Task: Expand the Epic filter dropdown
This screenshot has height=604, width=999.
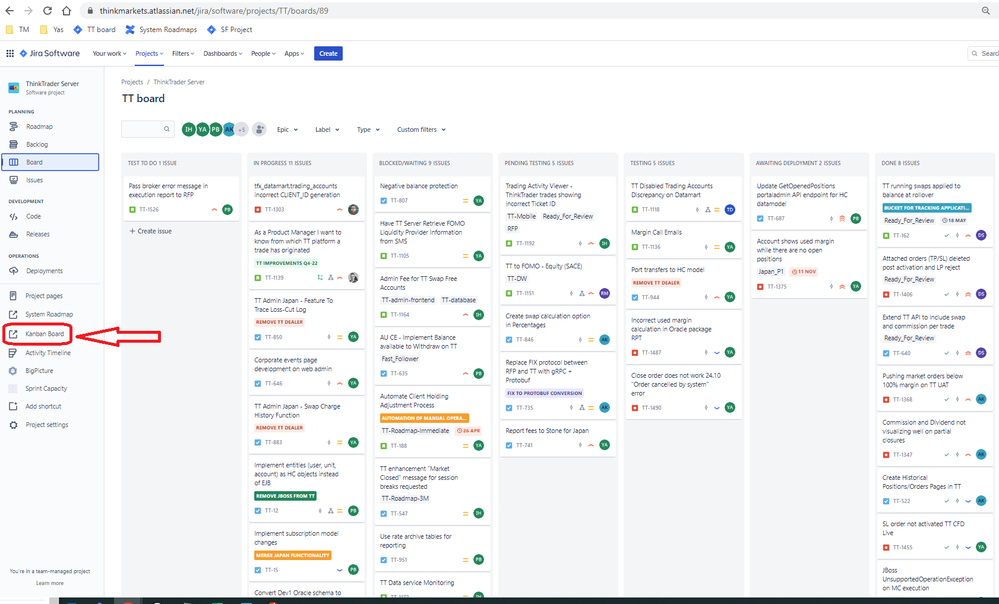Action: [x=287, y=129]
